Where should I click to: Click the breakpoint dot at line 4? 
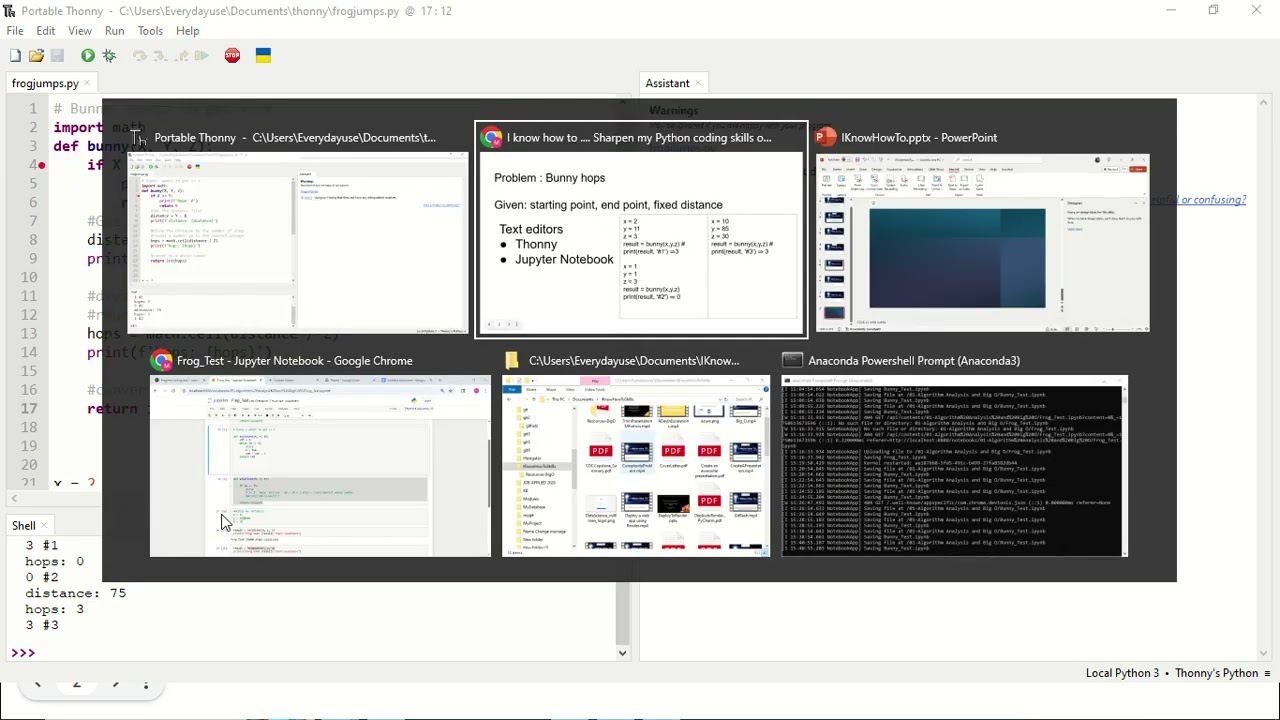(41, 165)
